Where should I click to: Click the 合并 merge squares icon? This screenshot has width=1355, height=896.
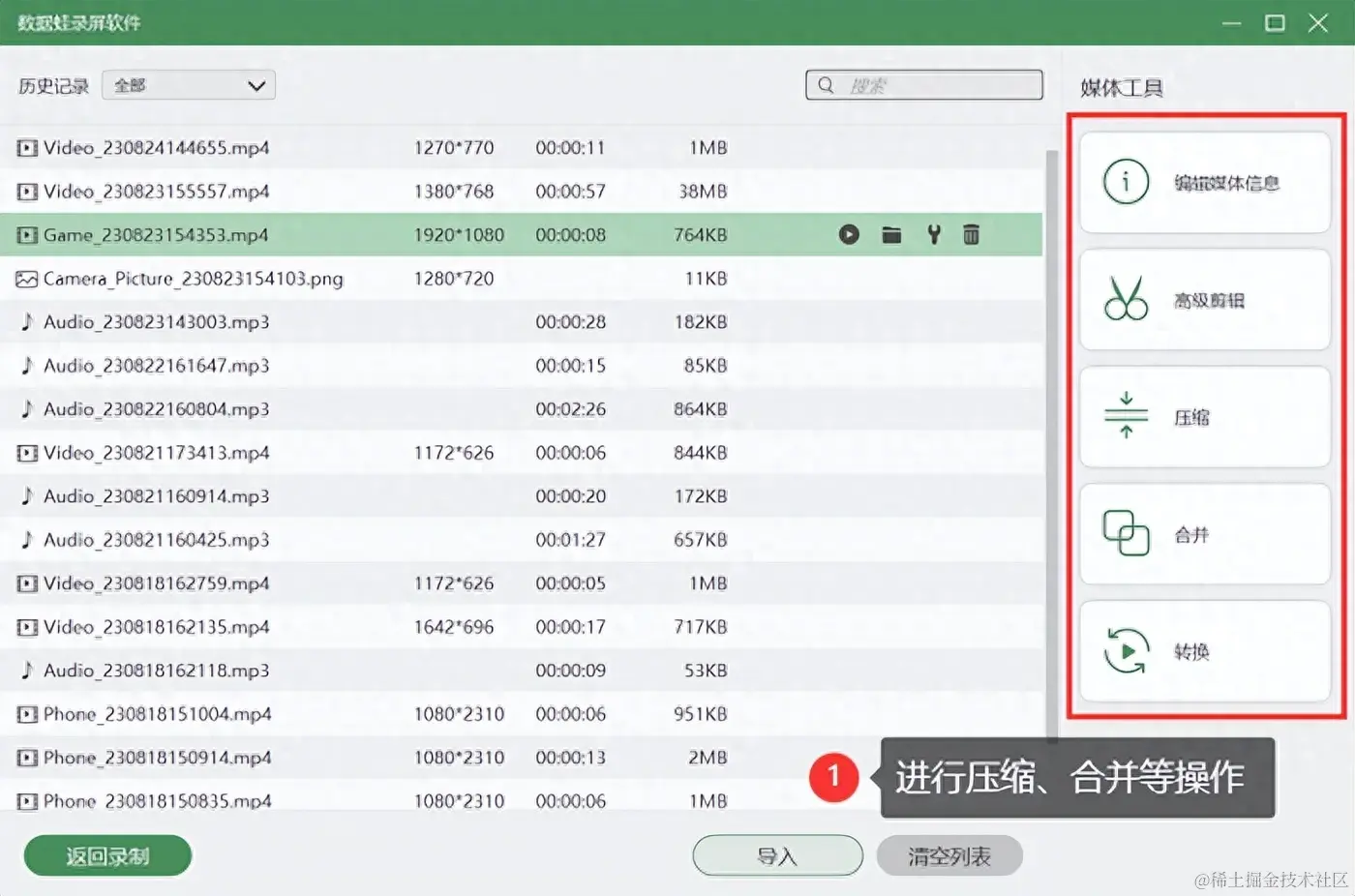coord(1126,532)
